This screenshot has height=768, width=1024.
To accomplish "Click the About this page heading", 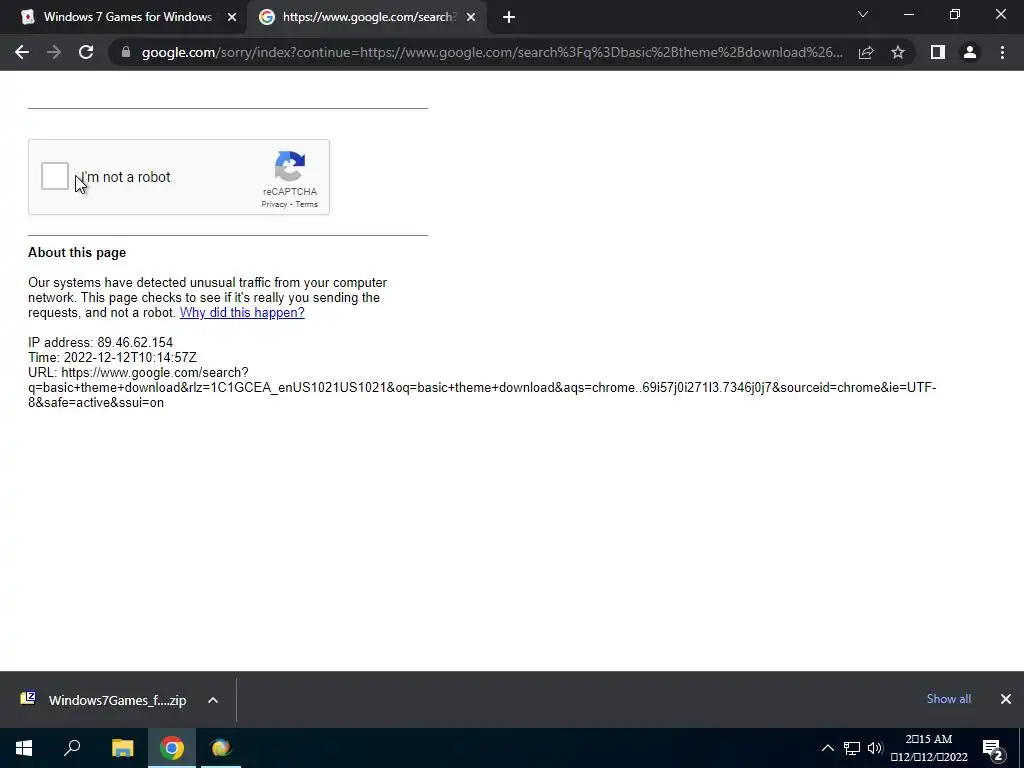I will coord(77,253).
